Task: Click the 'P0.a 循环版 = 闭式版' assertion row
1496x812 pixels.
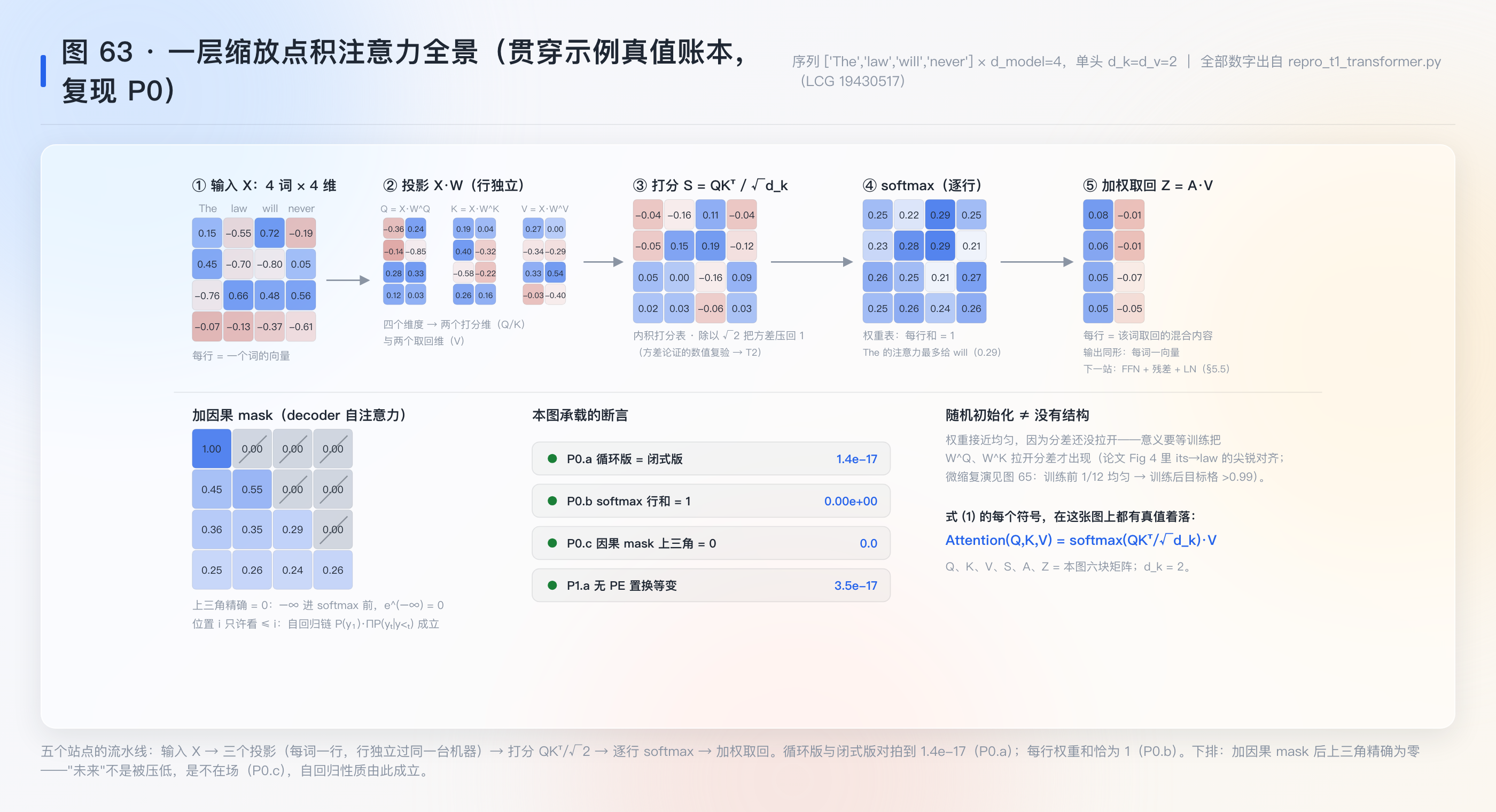Action: click(x=711, y=459)
